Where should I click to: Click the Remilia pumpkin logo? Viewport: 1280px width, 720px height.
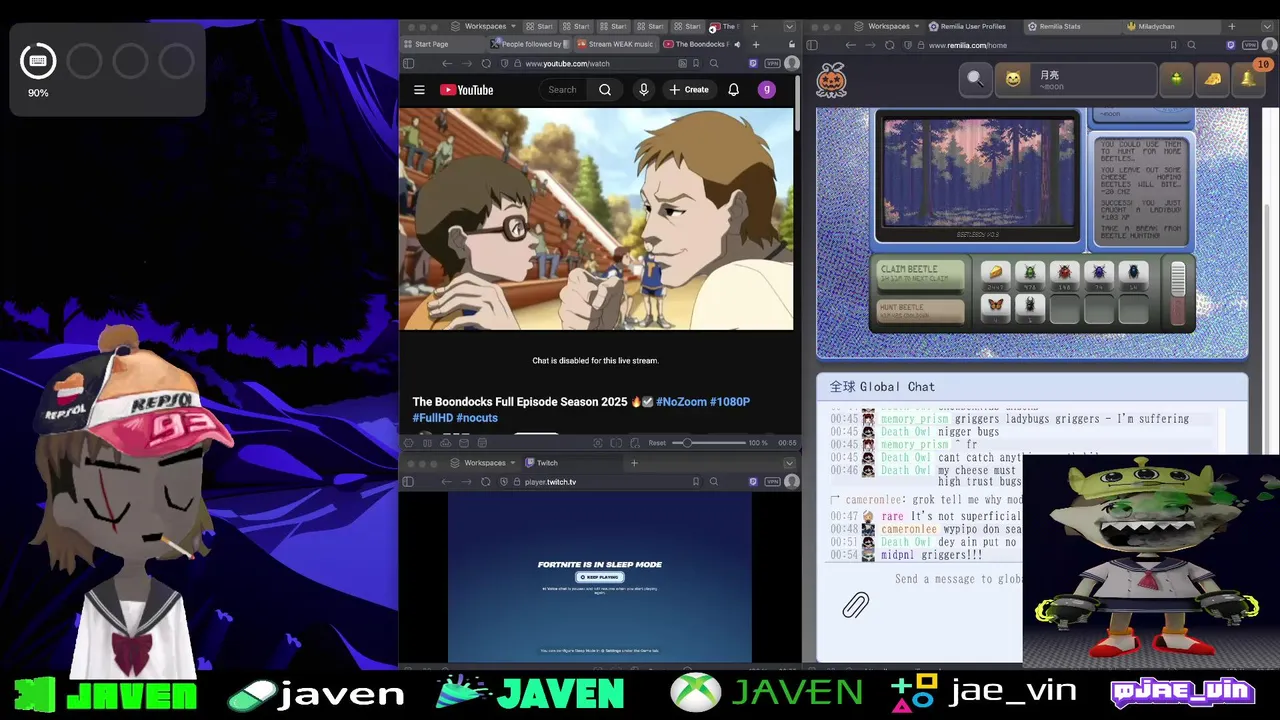(x=832, y=79)
